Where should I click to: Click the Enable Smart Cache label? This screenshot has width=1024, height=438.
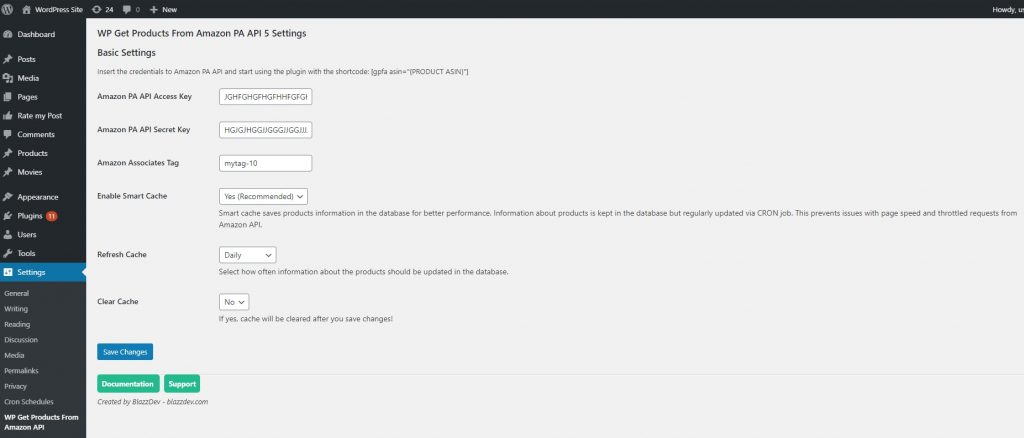pos(132,196)
